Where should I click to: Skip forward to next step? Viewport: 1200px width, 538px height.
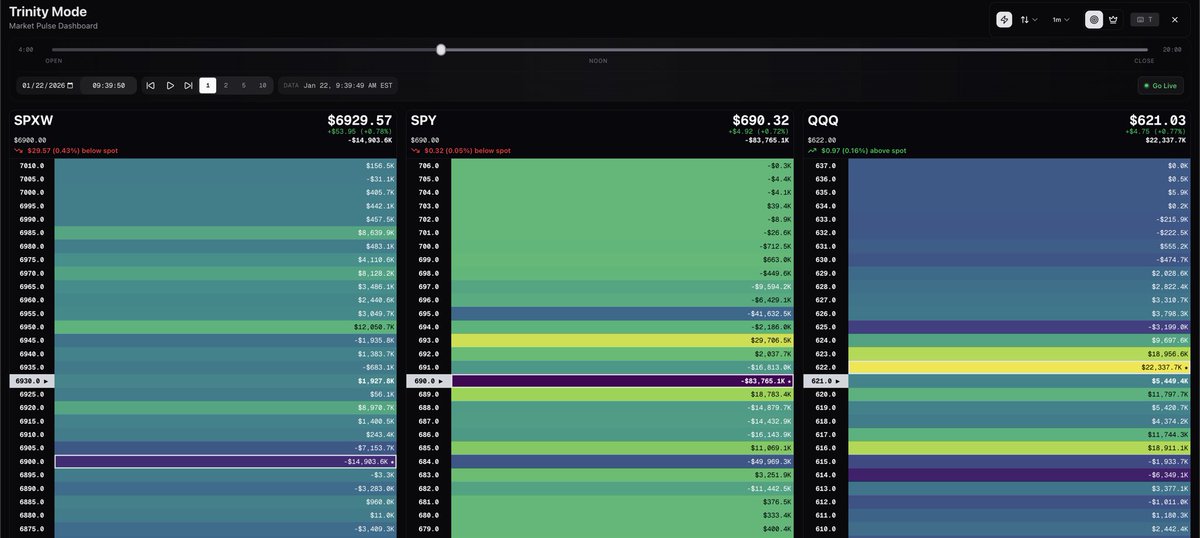pyautogui.click(x=188, y=86)
